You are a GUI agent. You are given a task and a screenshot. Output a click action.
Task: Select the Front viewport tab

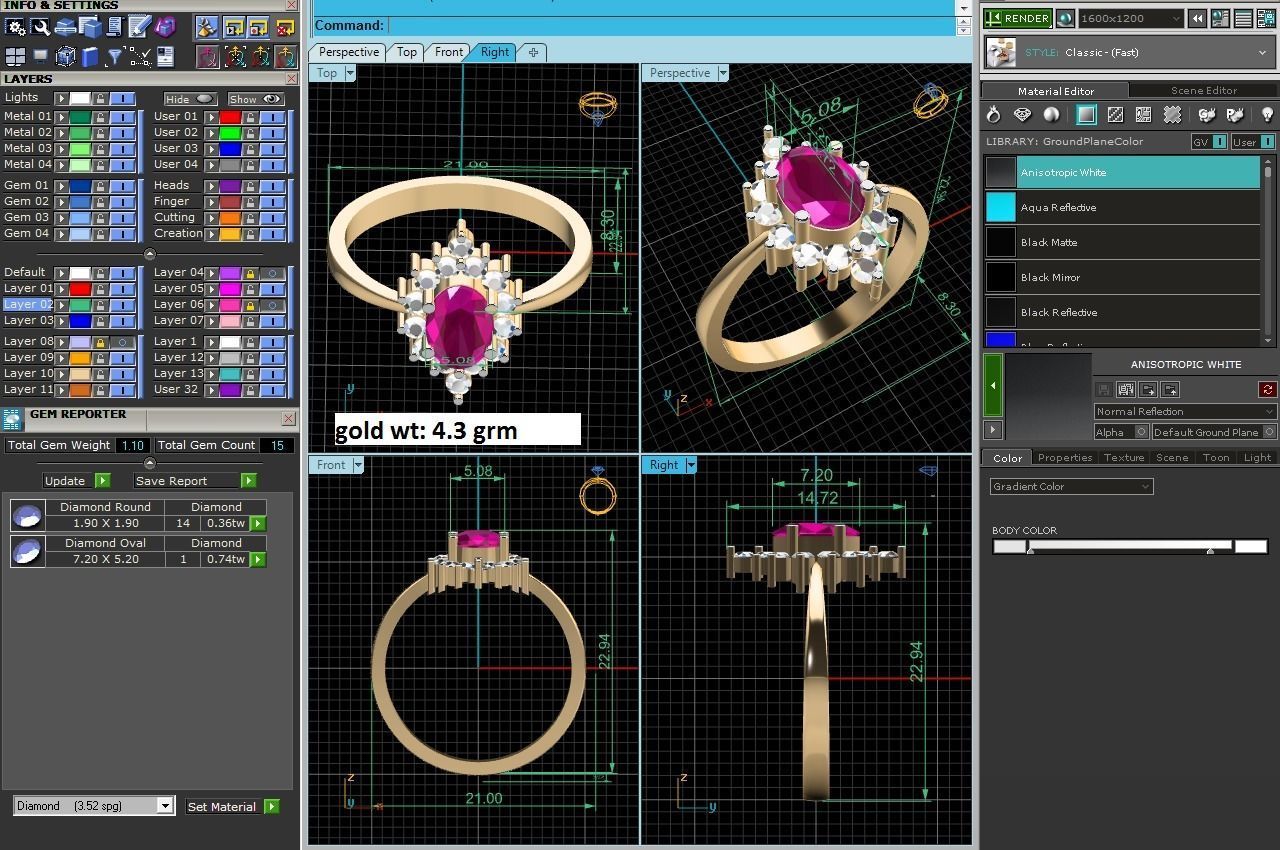448,52
